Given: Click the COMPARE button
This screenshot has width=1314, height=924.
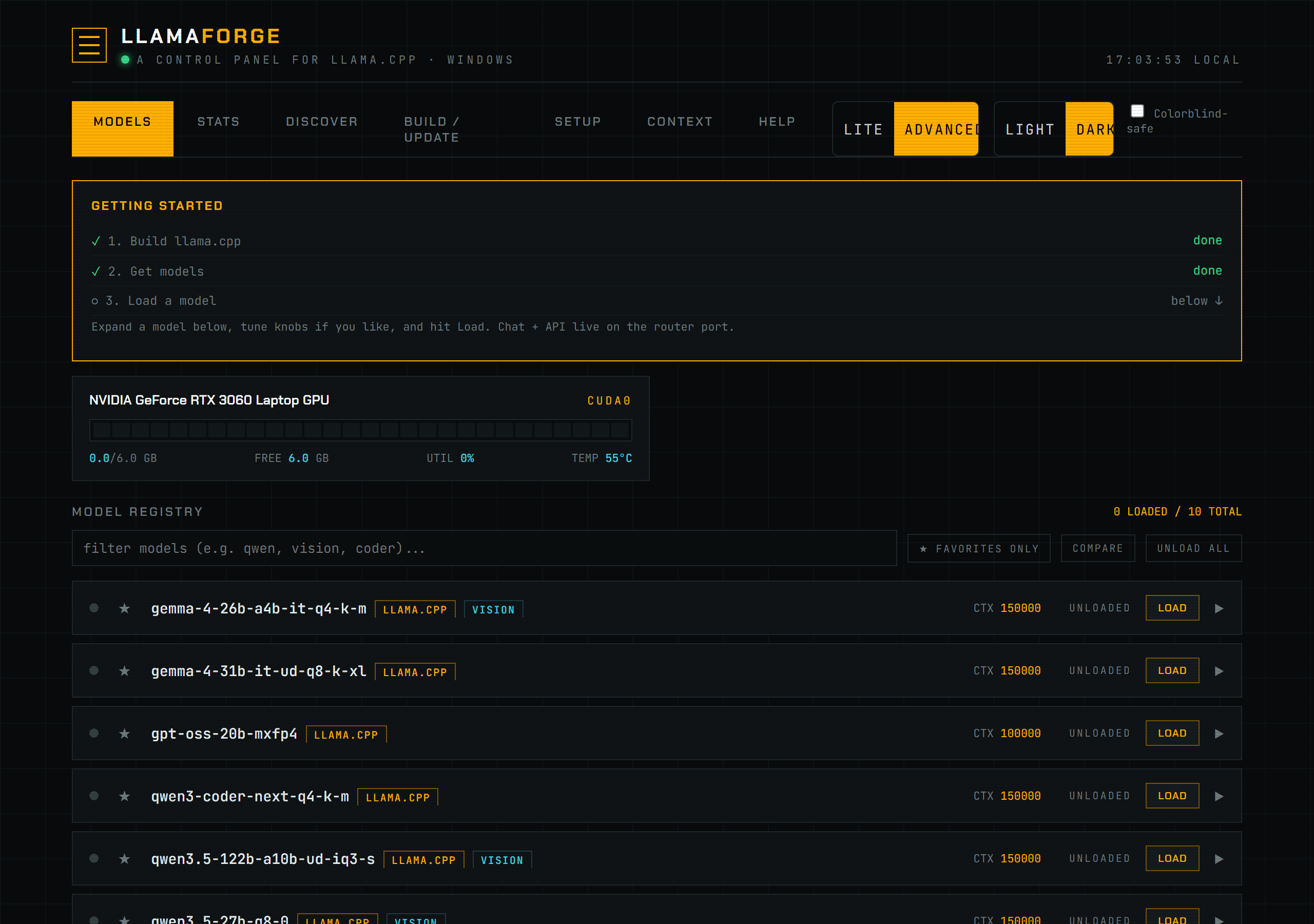Looking at the screenshot, I should pos(1098,548).
